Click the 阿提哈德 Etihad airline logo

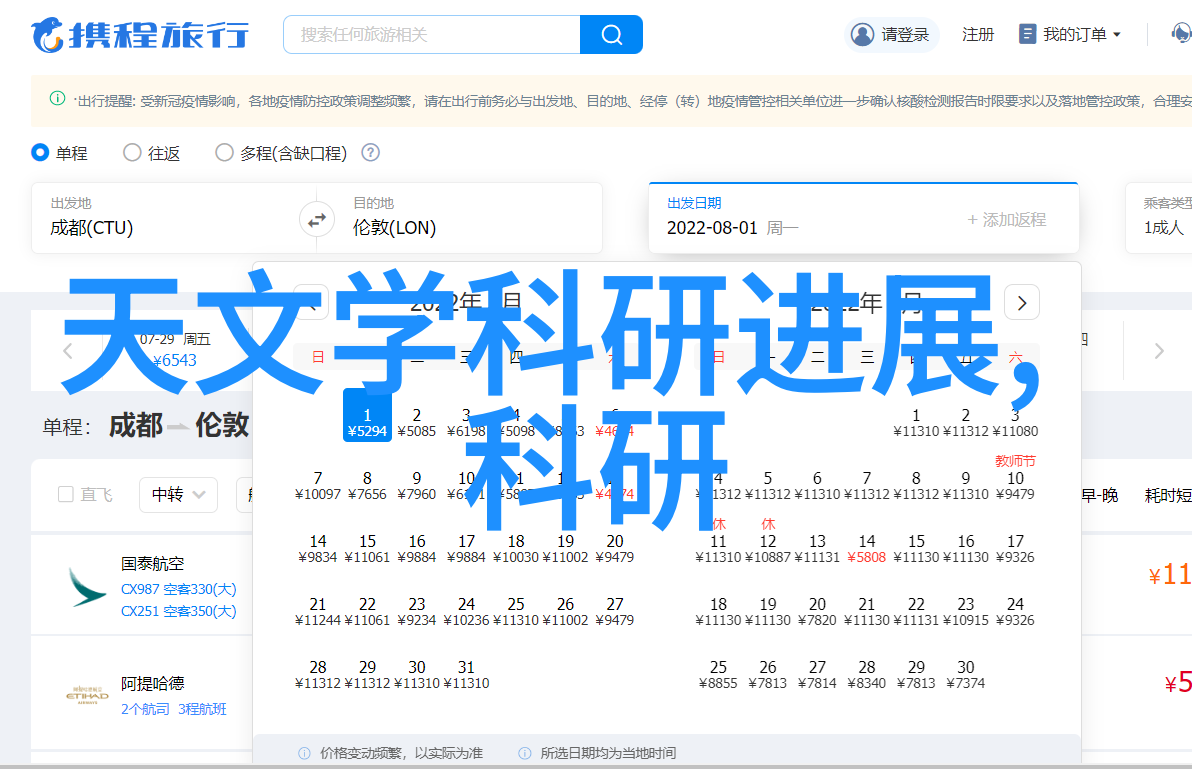pos(87,695)
